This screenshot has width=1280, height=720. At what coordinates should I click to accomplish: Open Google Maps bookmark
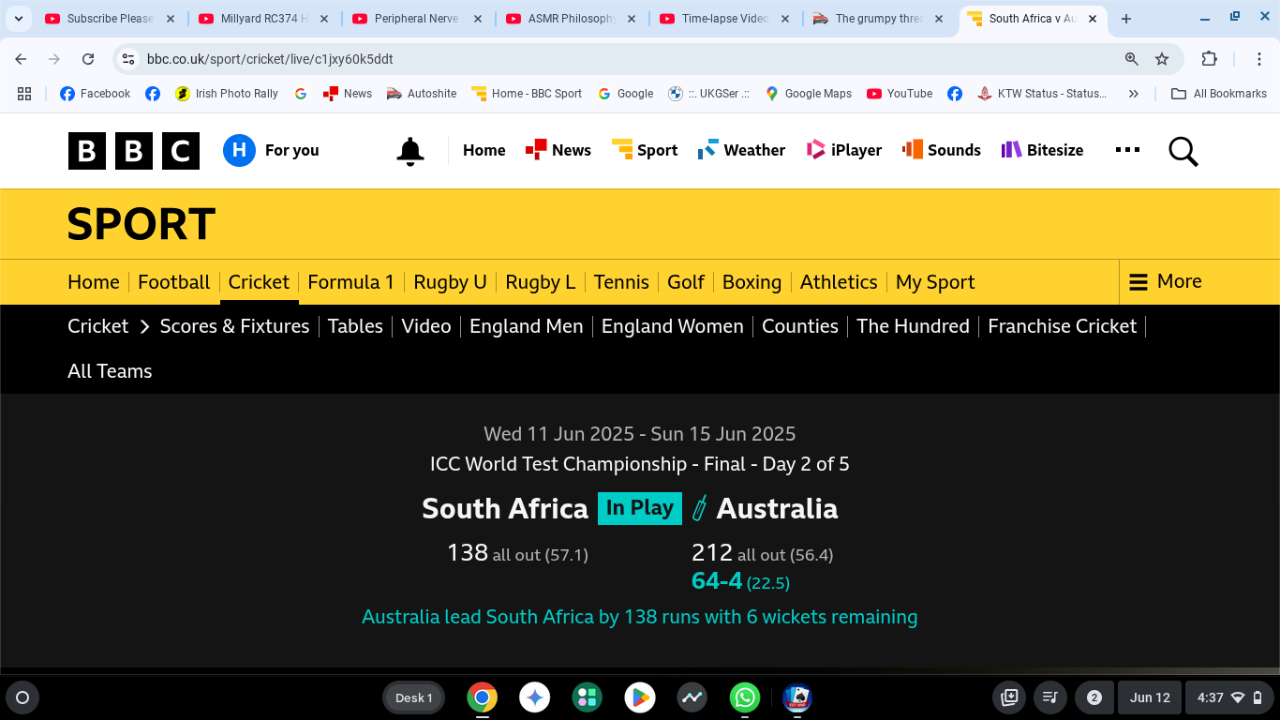click(808, 93)
